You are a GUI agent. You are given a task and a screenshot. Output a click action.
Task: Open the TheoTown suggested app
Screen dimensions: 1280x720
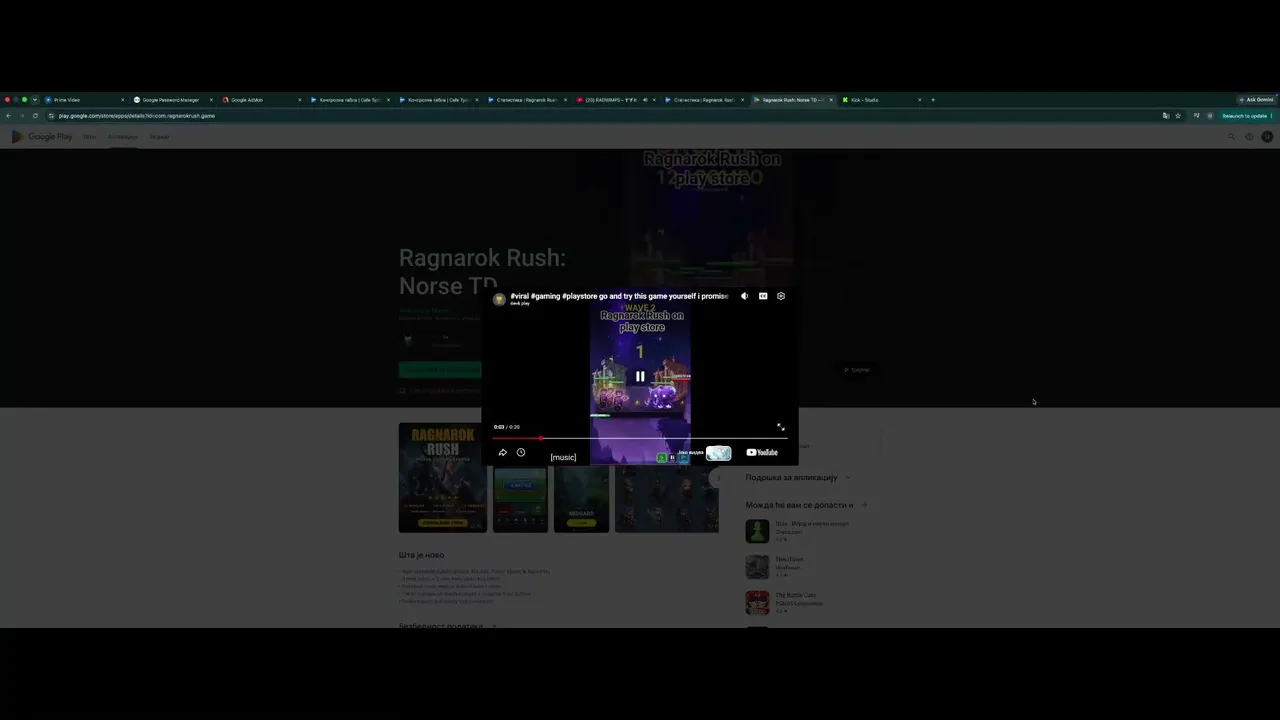coord(757,567)
